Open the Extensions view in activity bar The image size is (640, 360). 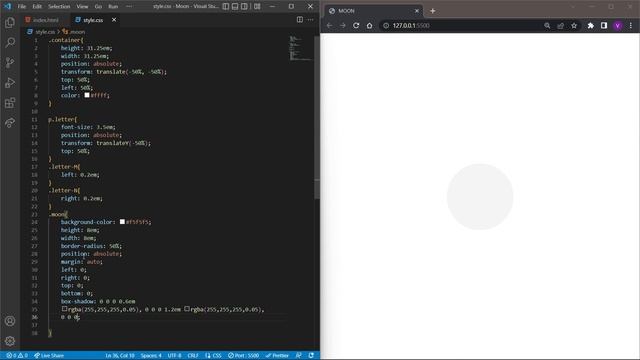point(10,102)
